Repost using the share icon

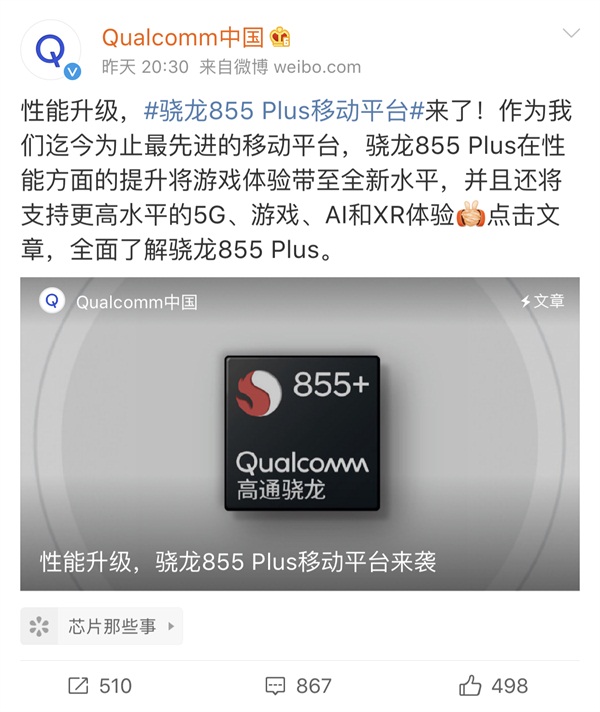[78, 686]
